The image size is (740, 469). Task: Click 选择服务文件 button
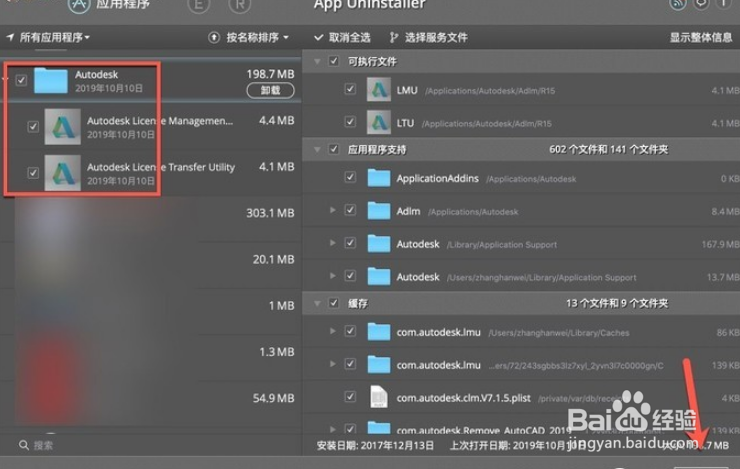pos(429,37)
